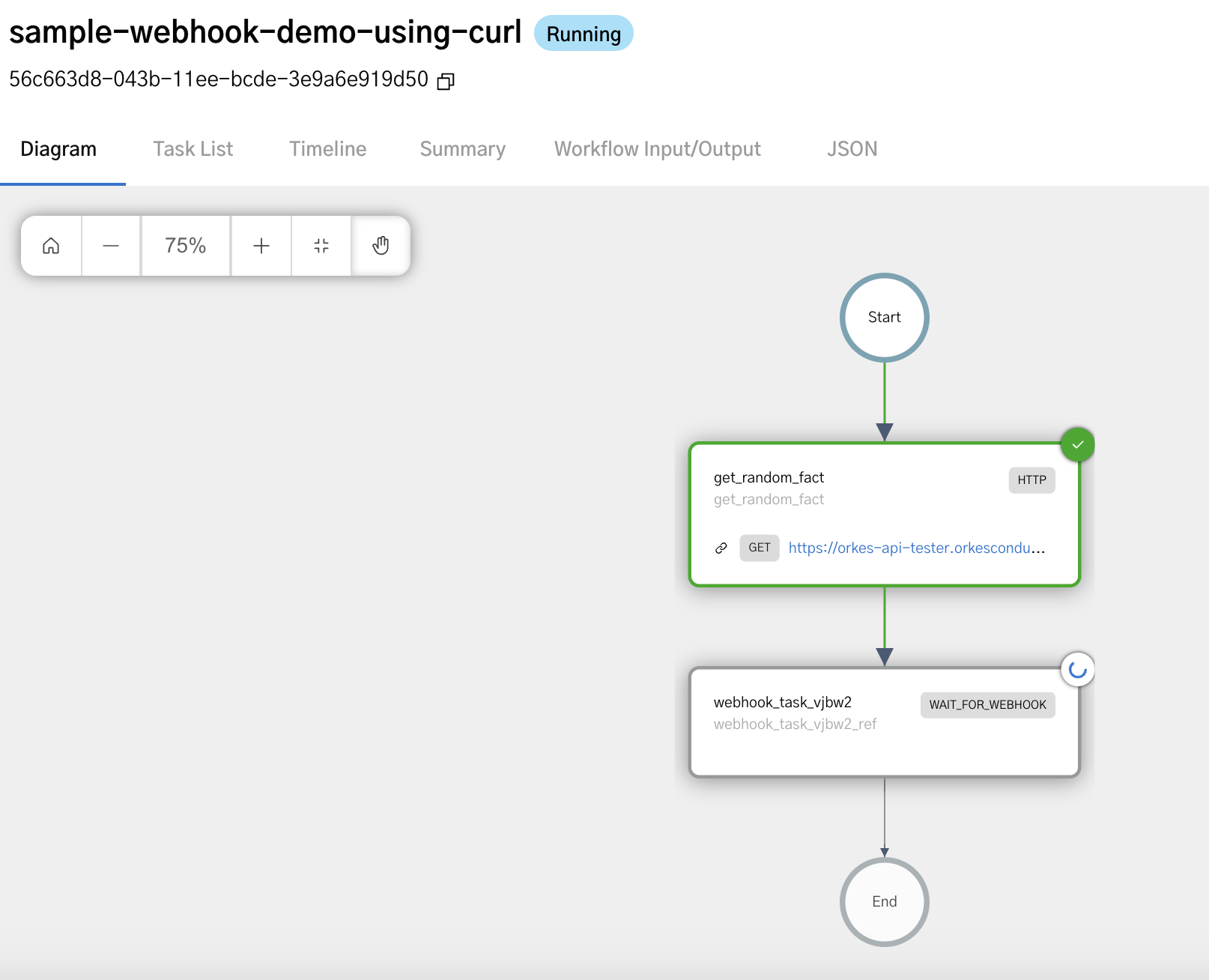The height and width of the screenshot is (980, 1209).
Task: Open the orkes-api-tester URL link
Action: pos(915,548)
